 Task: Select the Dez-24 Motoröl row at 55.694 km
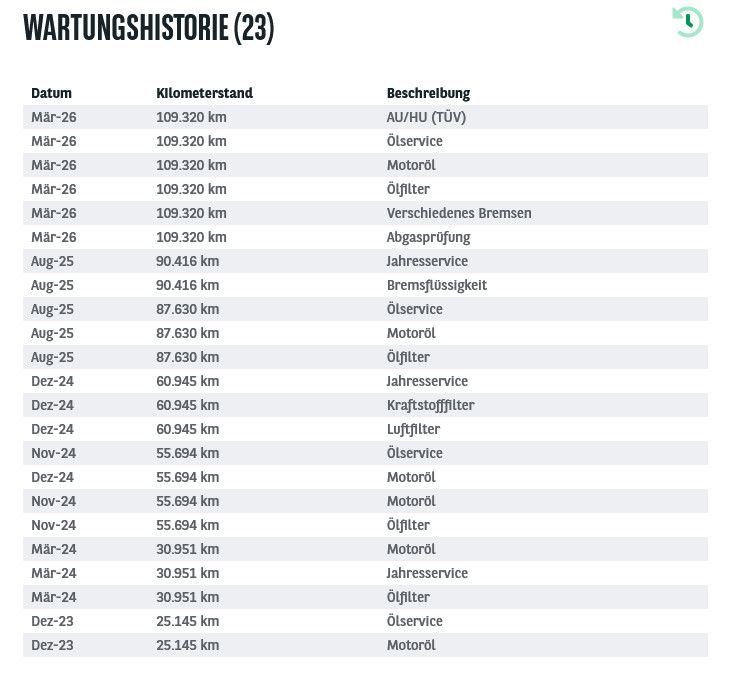pyautogui.click(x=365, y=477)
